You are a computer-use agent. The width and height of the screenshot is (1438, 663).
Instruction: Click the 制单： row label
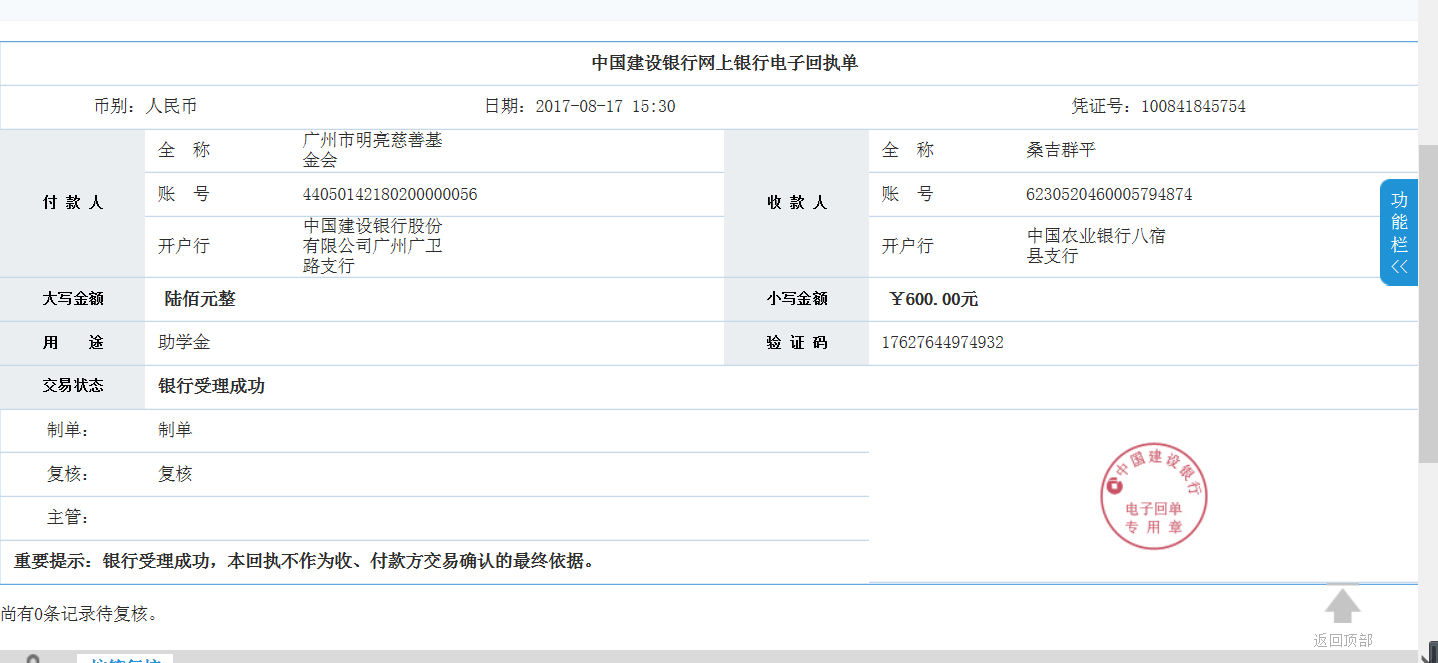[69, 430]
